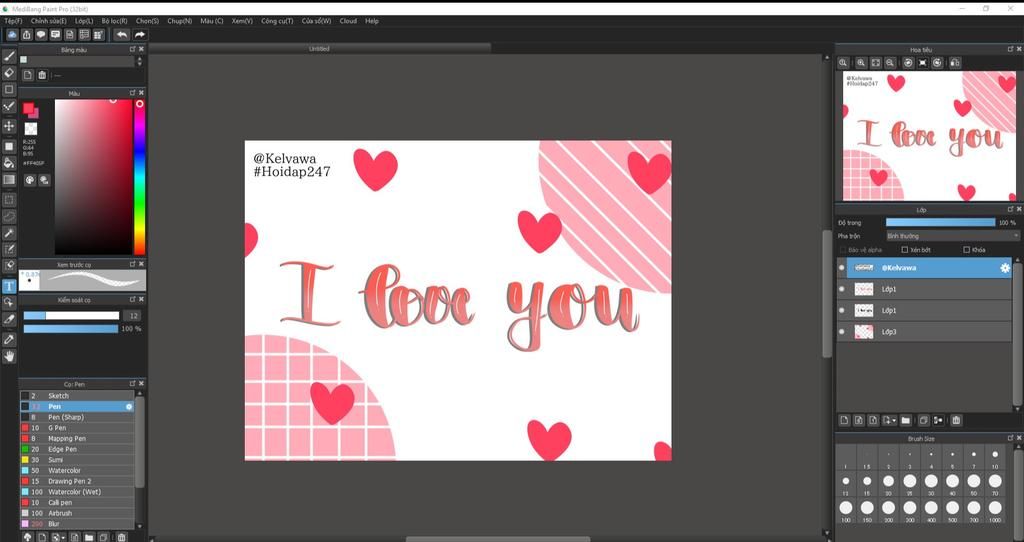The width and height of the screenshot is (1024, 542).
Task: Click the navigator preview thumbnail
Action: click(x=929, y=136)
